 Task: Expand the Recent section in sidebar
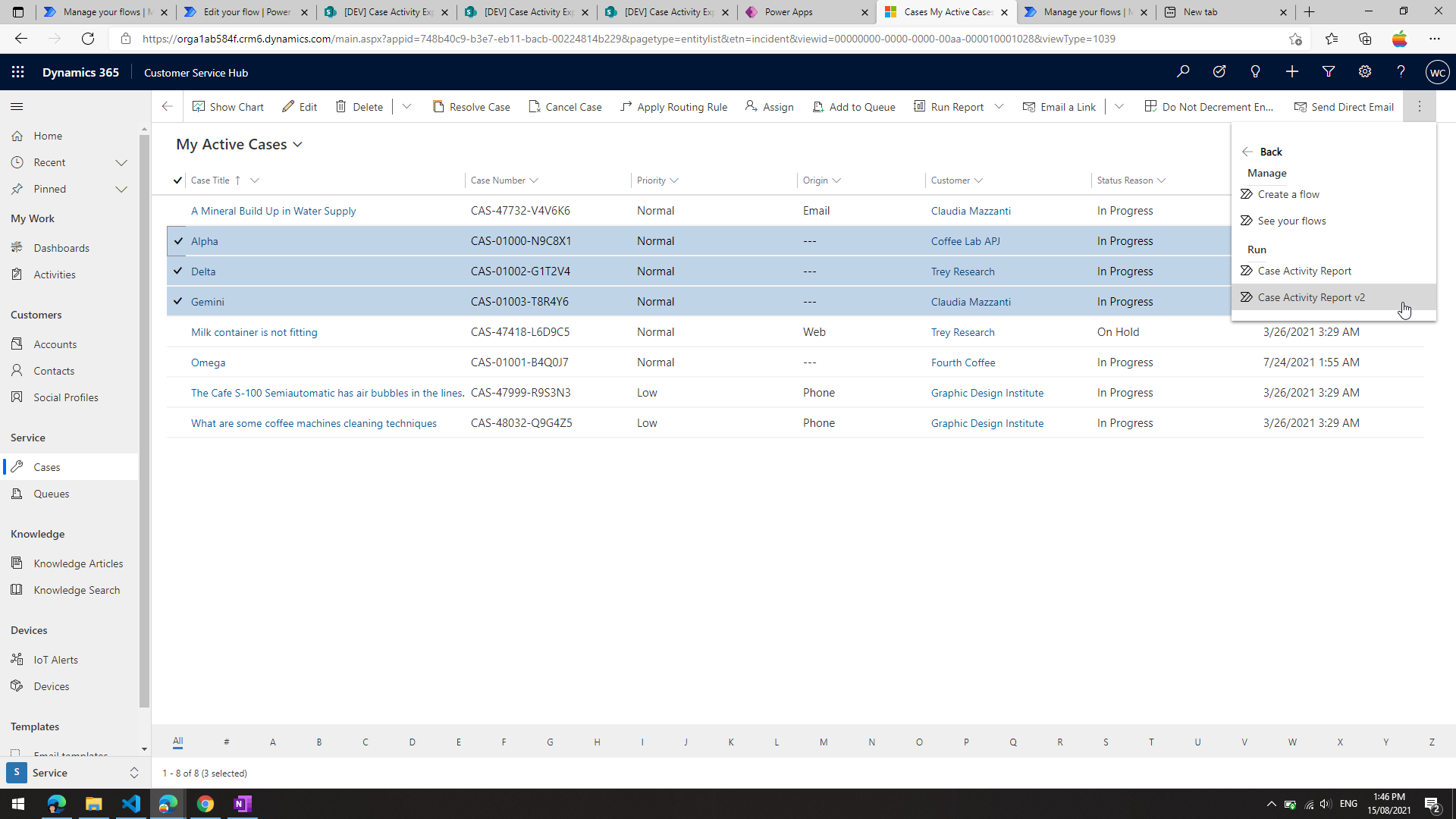[121, 162]
